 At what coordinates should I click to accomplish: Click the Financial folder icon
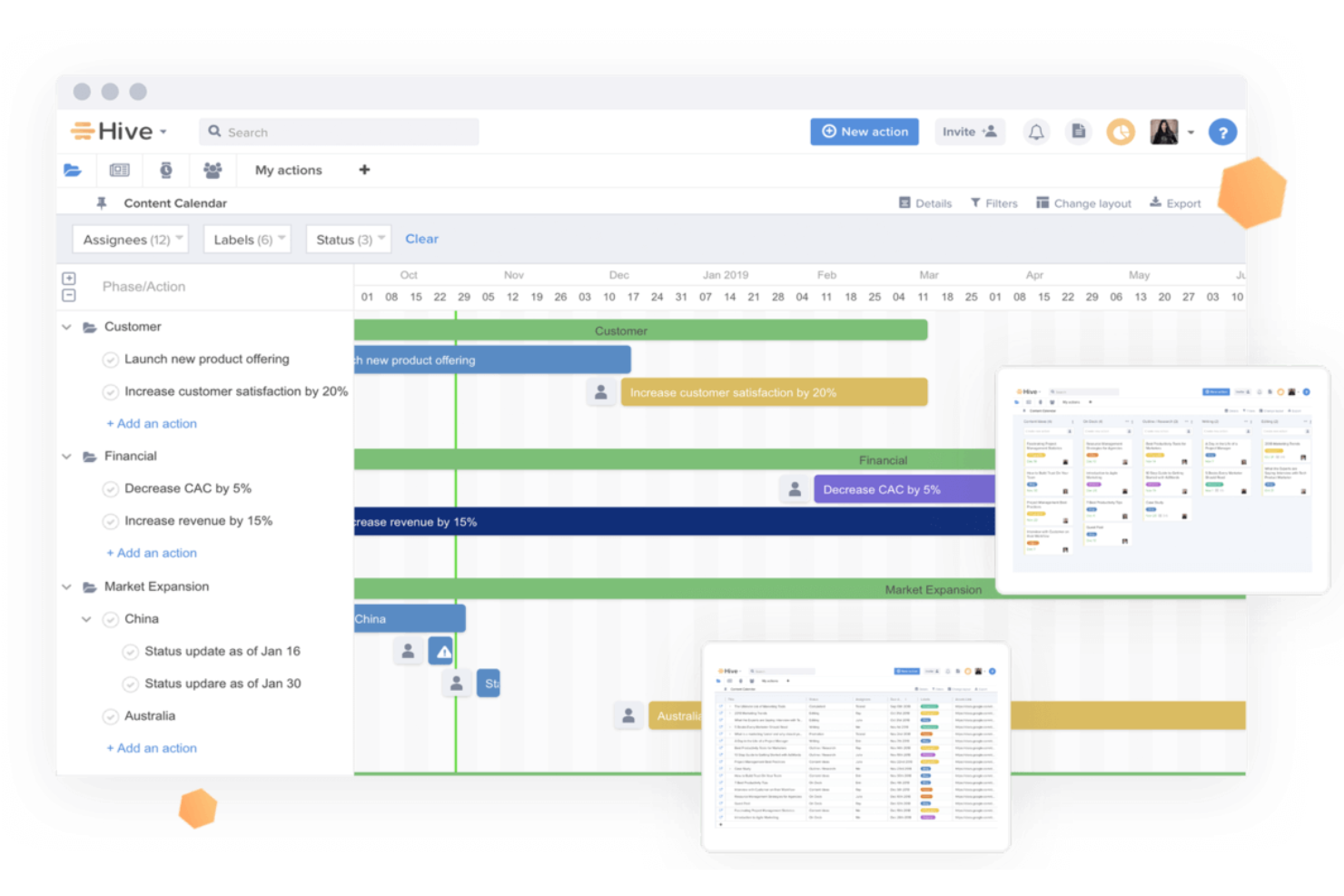tap(90, 457)
